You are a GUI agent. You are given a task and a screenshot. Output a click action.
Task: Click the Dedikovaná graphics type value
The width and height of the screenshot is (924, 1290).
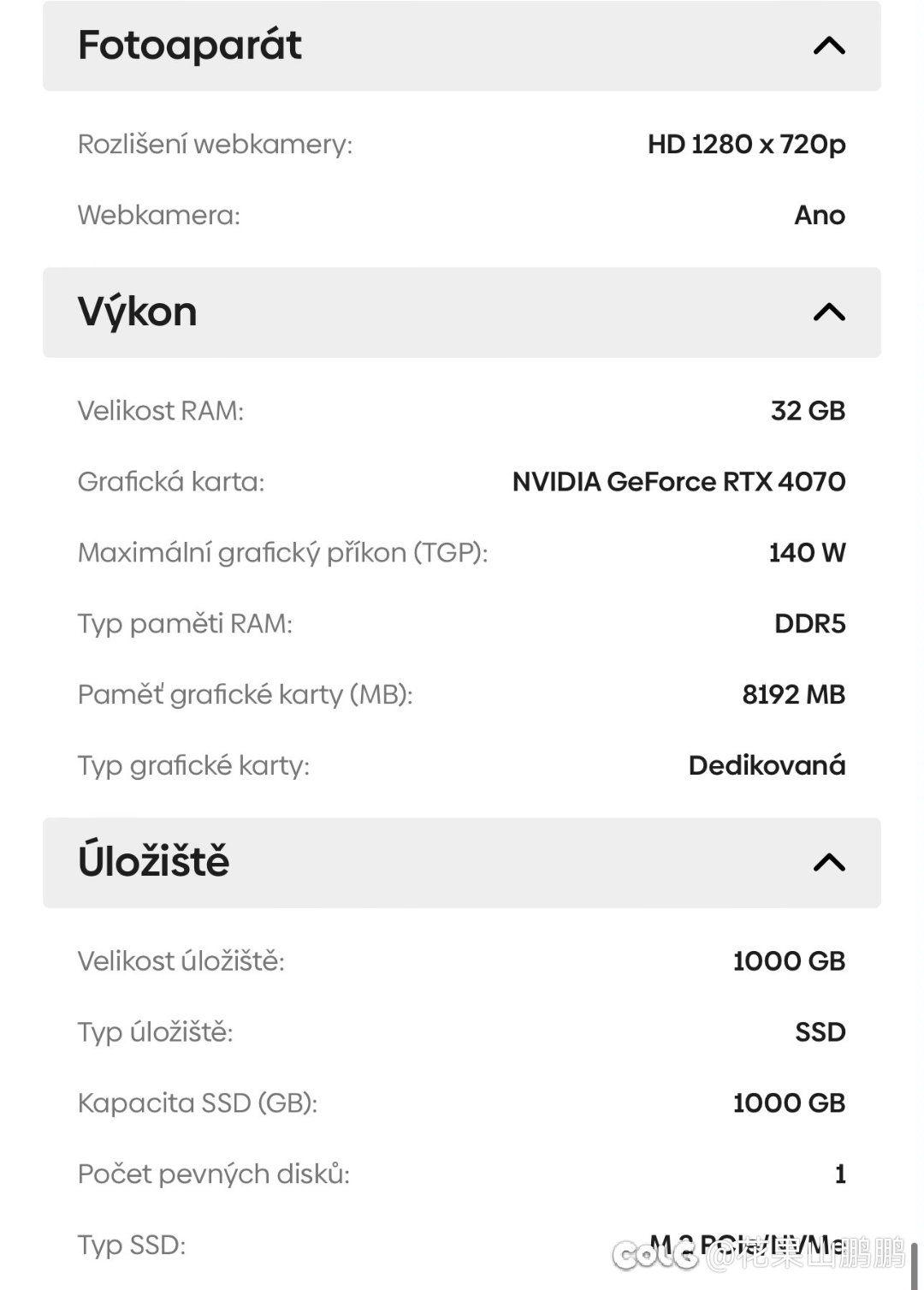[767, 765]
